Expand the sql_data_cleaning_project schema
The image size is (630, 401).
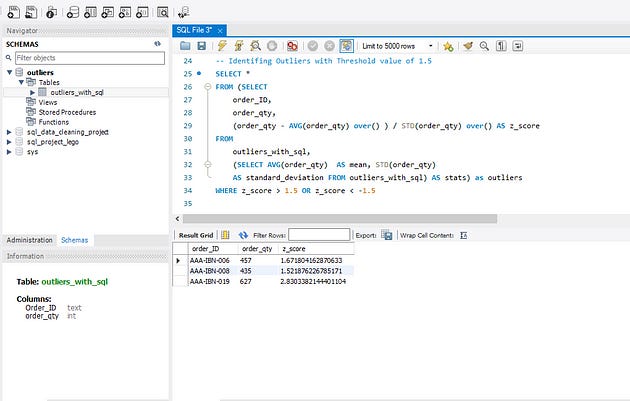click(x=9, y=132)
